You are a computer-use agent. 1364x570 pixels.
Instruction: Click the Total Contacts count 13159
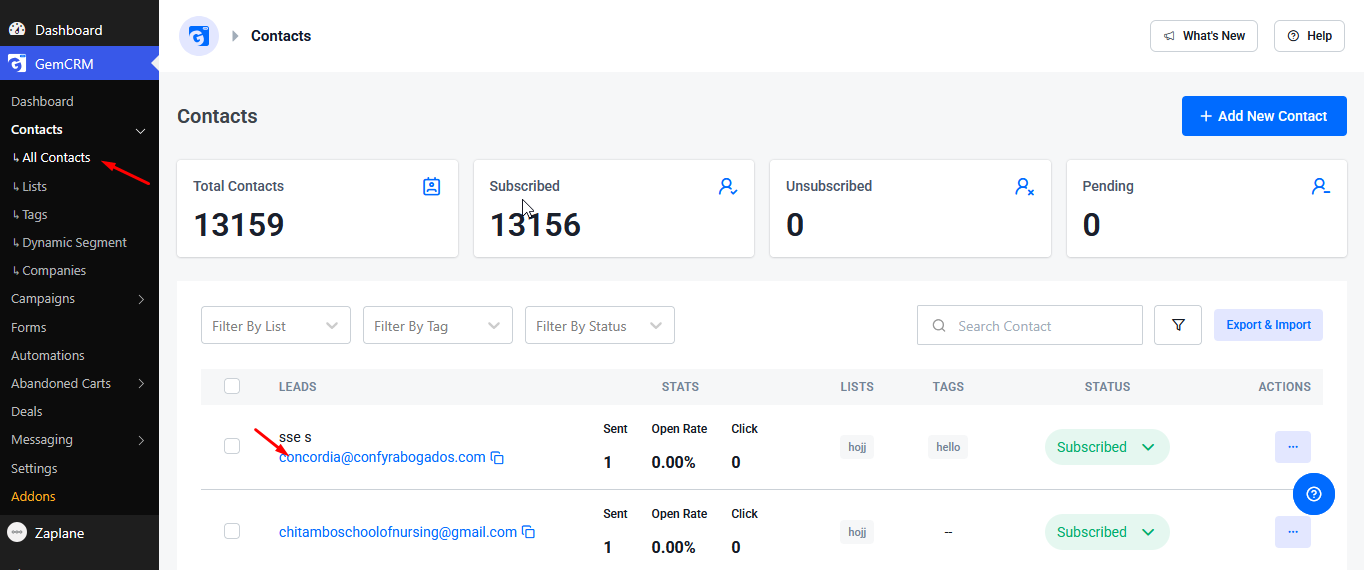point(239,225)
